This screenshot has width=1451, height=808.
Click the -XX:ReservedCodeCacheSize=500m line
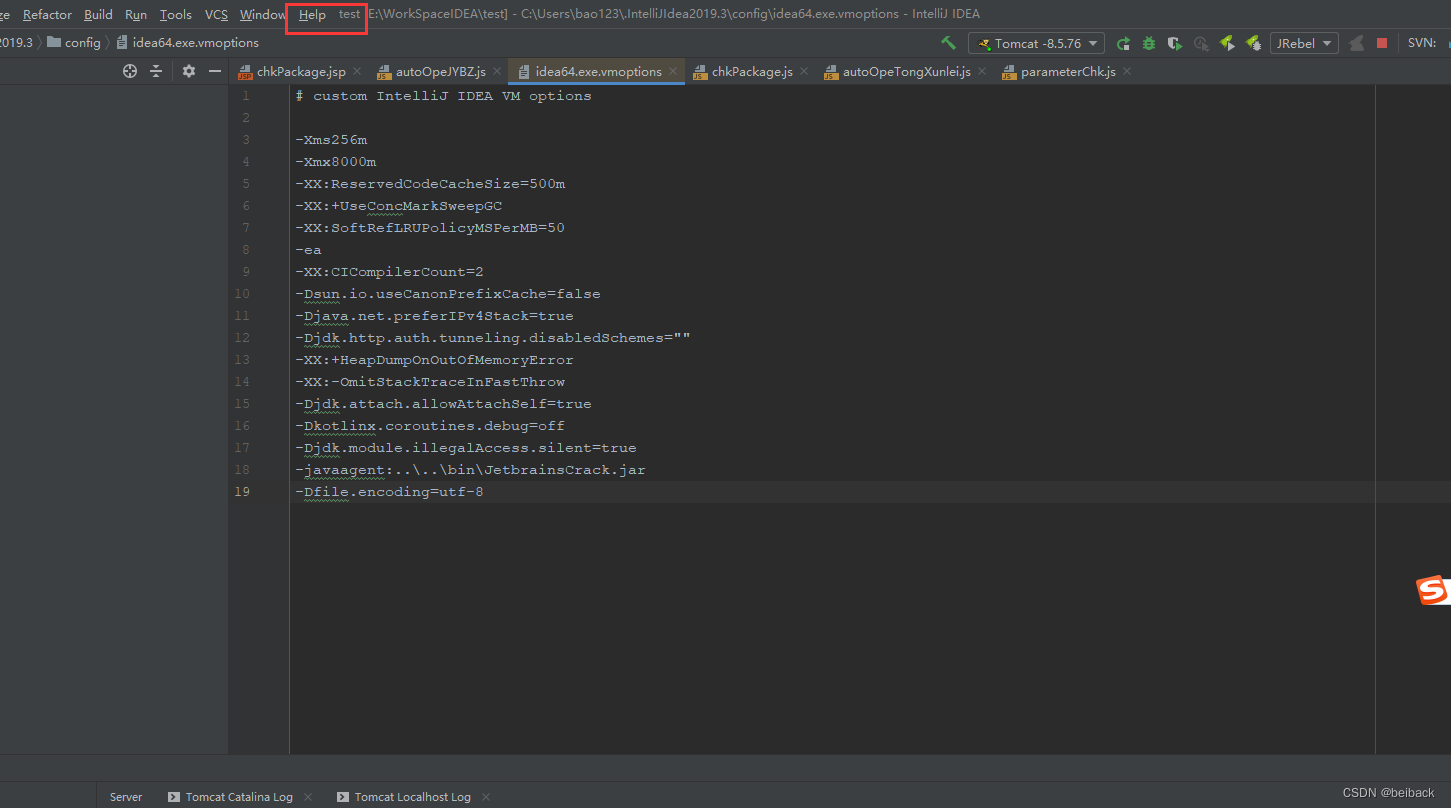click(x=430, y=184)
